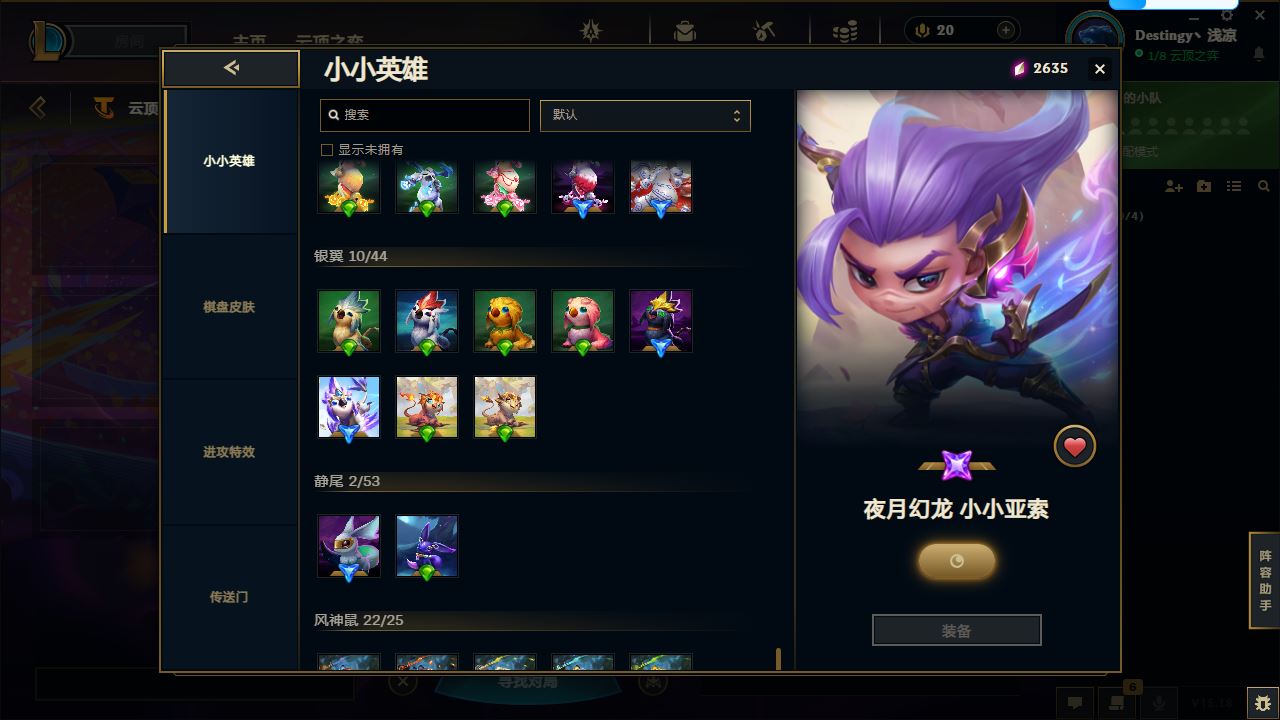The width and height of the screenshot is (1280, 720).
Task: Select the purple lightning 银翼 thumbnail
Action: (661, 321)
